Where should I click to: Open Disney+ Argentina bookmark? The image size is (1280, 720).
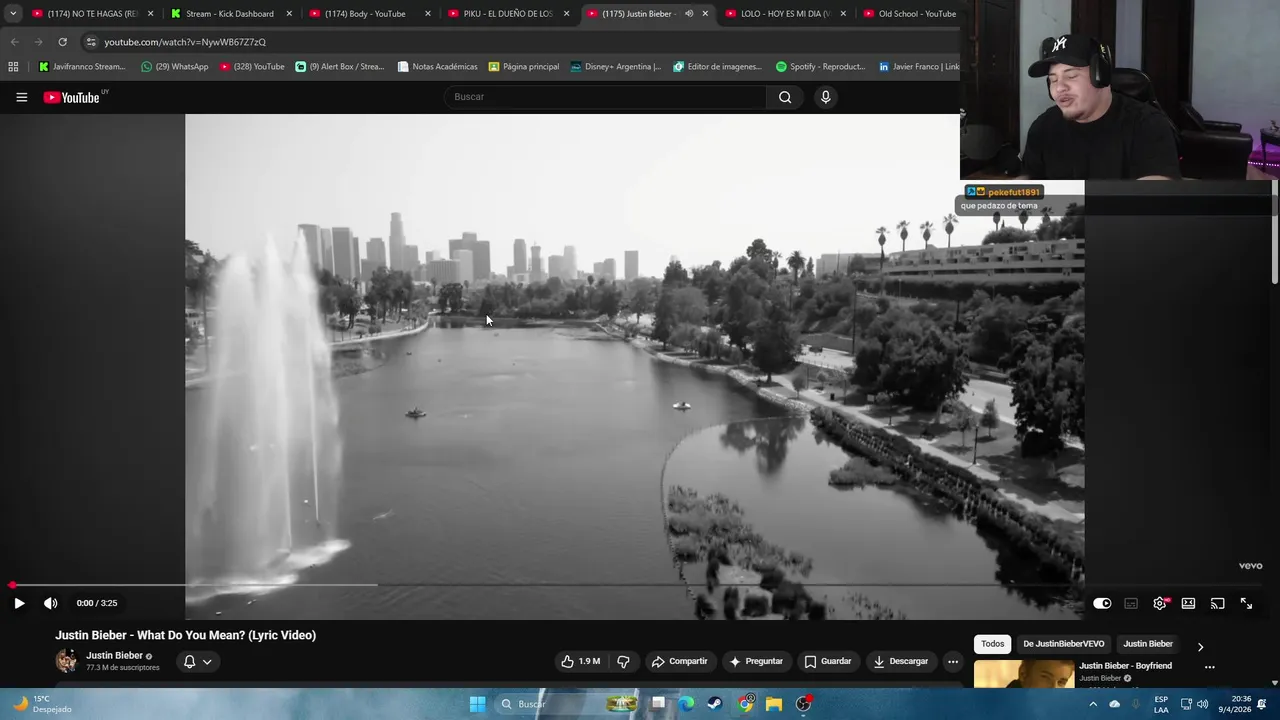(616, 67)
